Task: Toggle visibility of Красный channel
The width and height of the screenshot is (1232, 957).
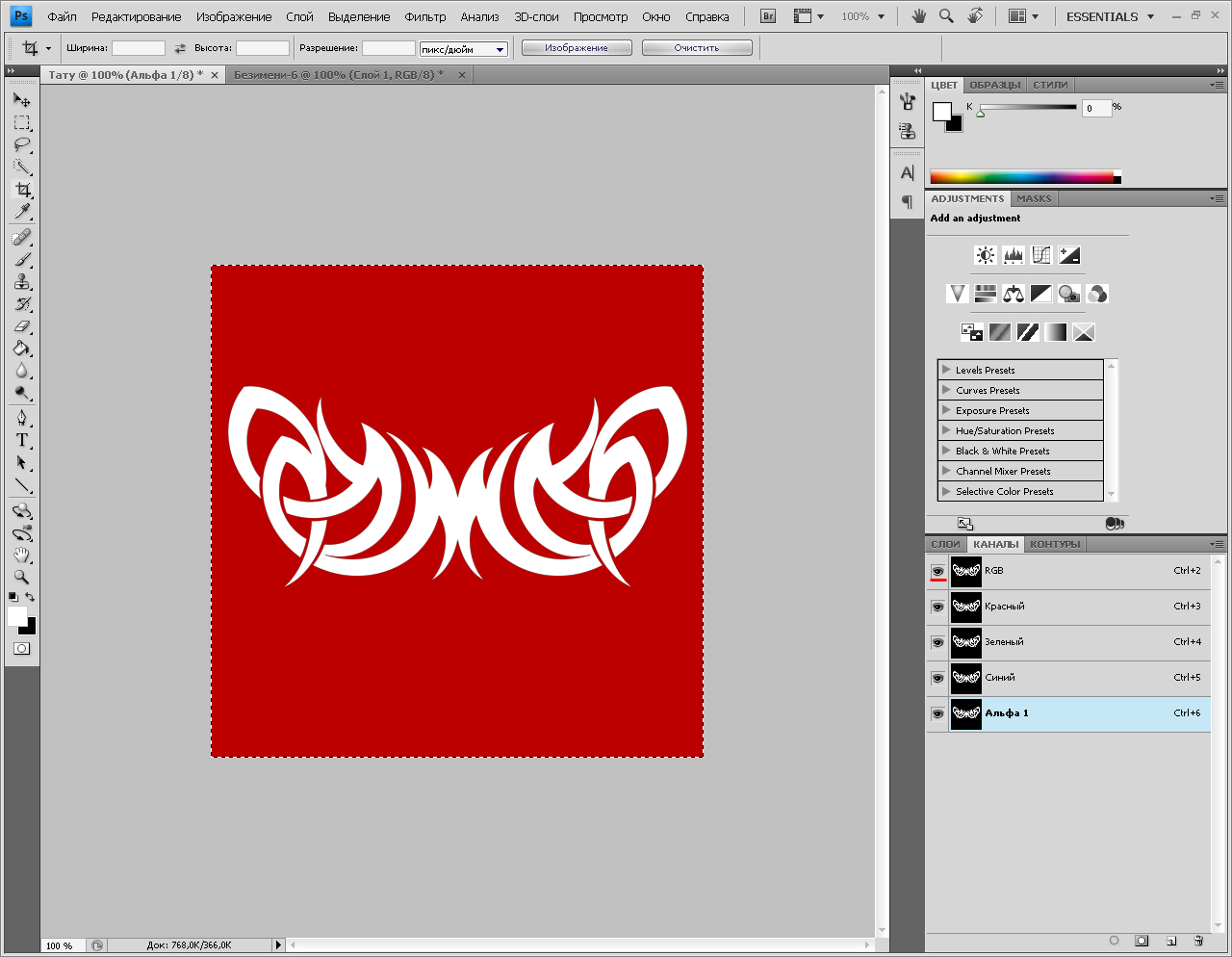Action: (x=937, y=607)
